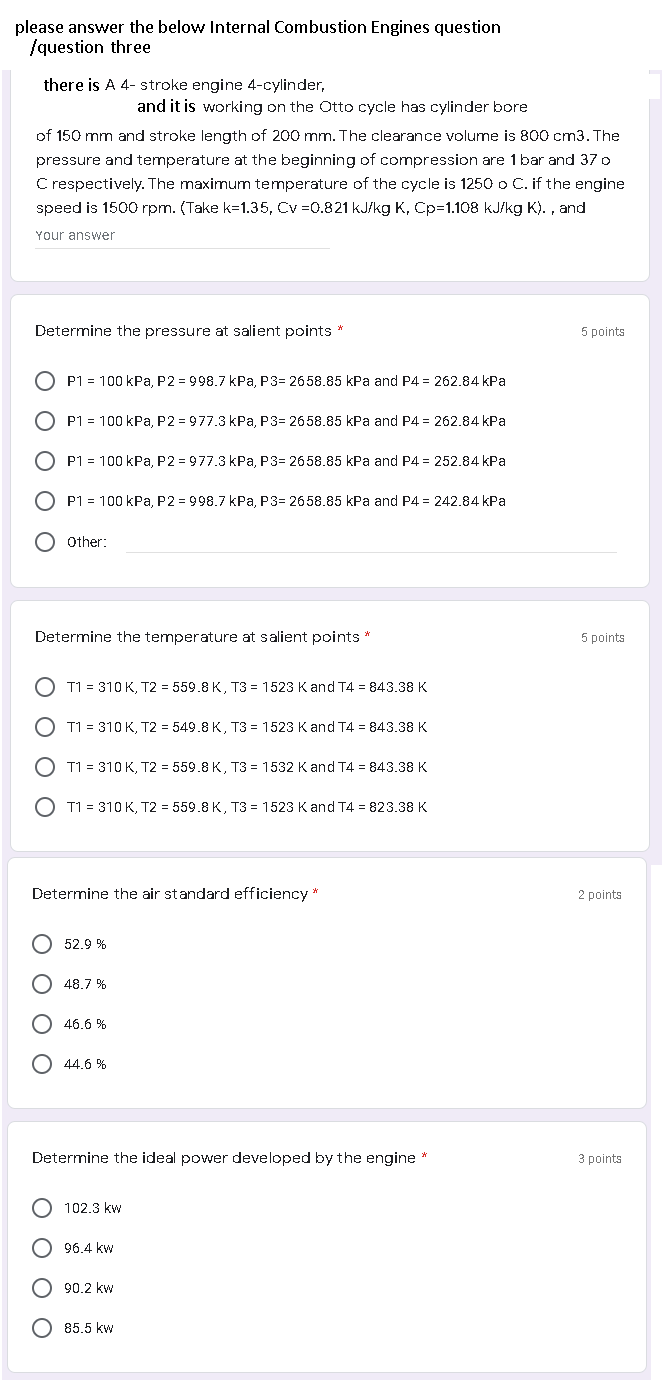Click the "Your answer" text field
The height and width of the screenshot is (1380, 662).
click(180, 236)
